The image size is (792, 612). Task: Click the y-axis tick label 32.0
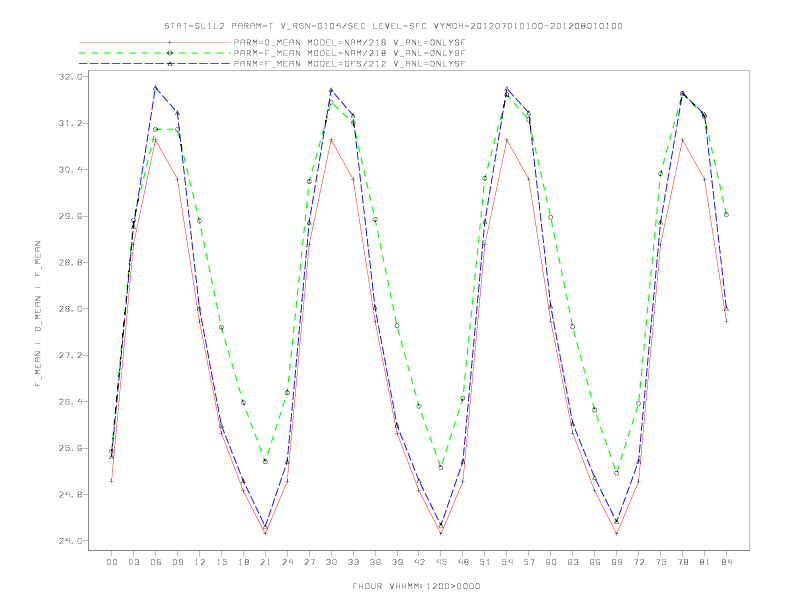coord(70,77)
